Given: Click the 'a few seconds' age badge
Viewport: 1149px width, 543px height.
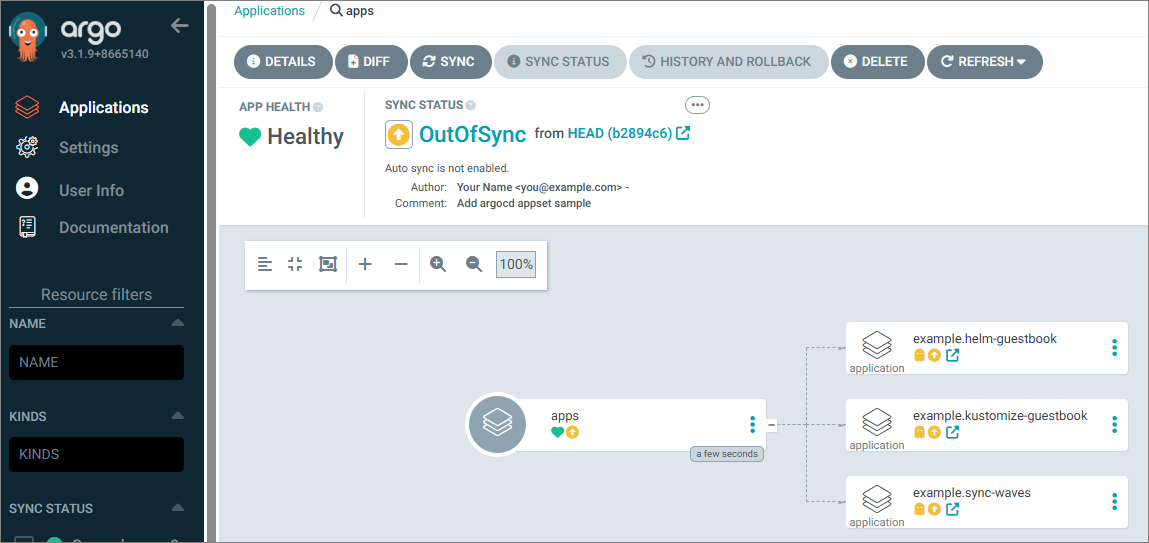Looking at the screenshot, I should coord(727,454).
